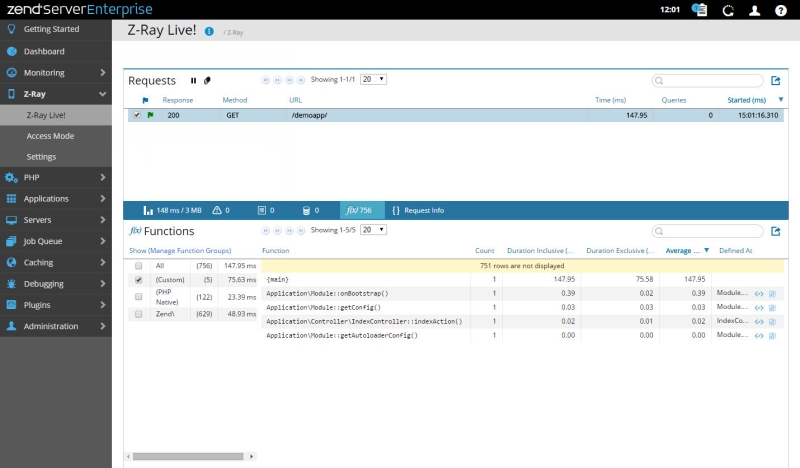Image resolution: width=800 pixels, height=468 pixels.
Task: Open the user account icon
Action: point(755,10)
